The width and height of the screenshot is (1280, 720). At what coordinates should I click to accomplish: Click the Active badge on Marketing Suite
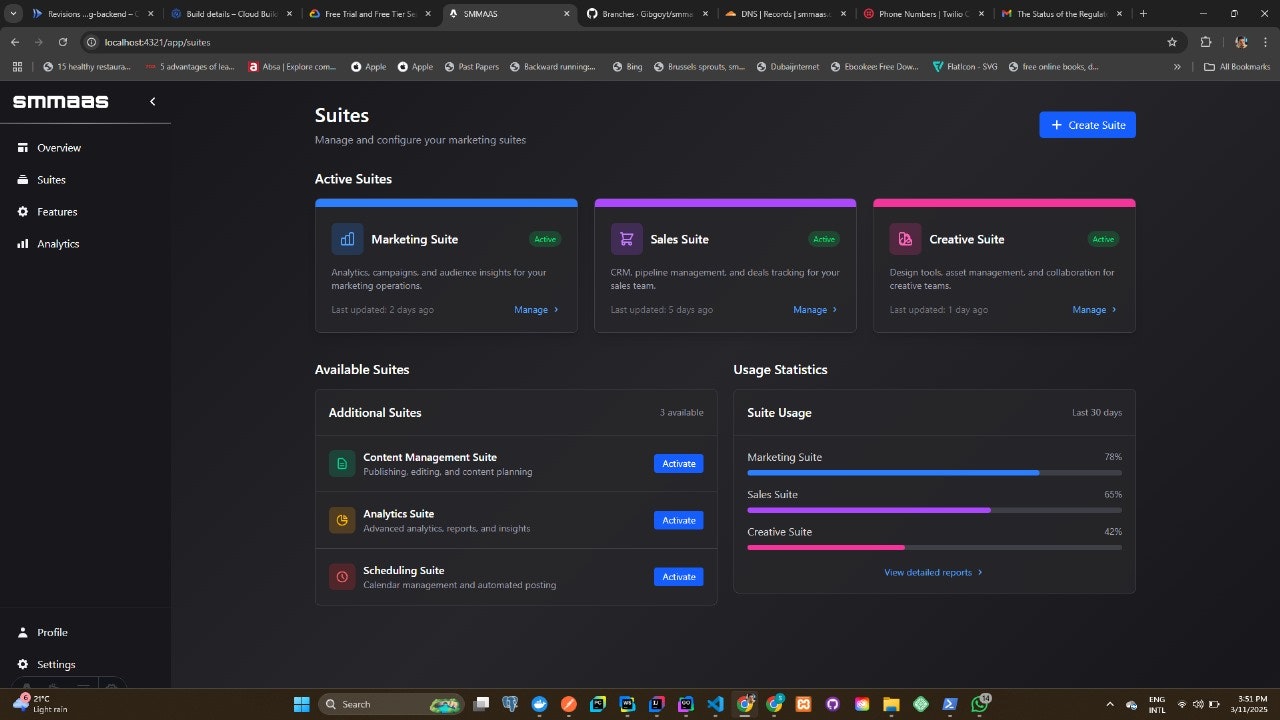pyautogui.click(x=545, y=239)
